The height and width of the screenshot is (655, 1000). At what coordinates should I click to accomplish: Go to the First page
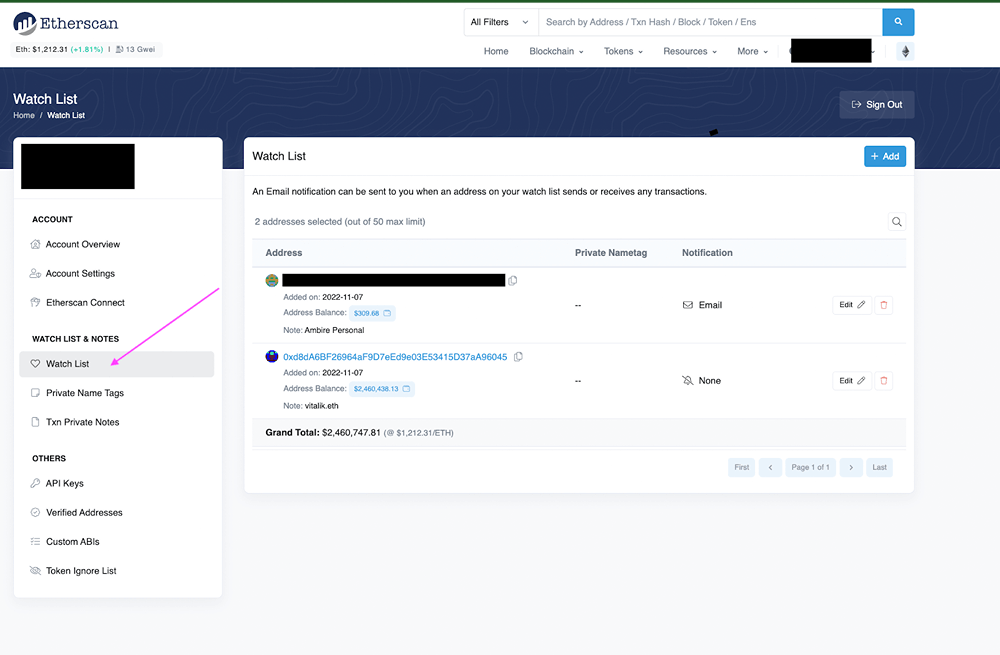pos(742,467)
